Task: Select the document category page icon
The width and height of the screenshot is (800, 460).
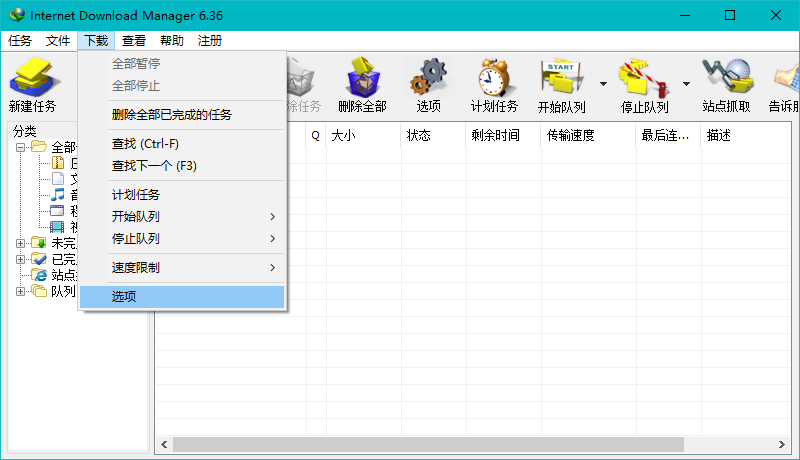Action: (58, 178)
